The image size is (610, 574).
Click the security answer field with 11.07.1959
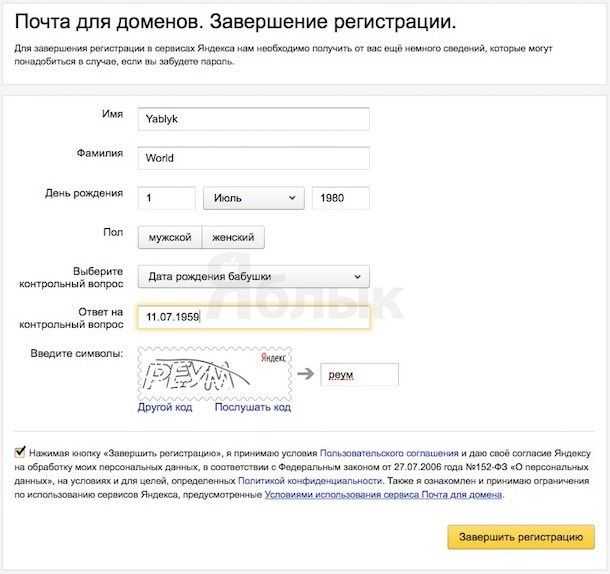click(253, 317)
